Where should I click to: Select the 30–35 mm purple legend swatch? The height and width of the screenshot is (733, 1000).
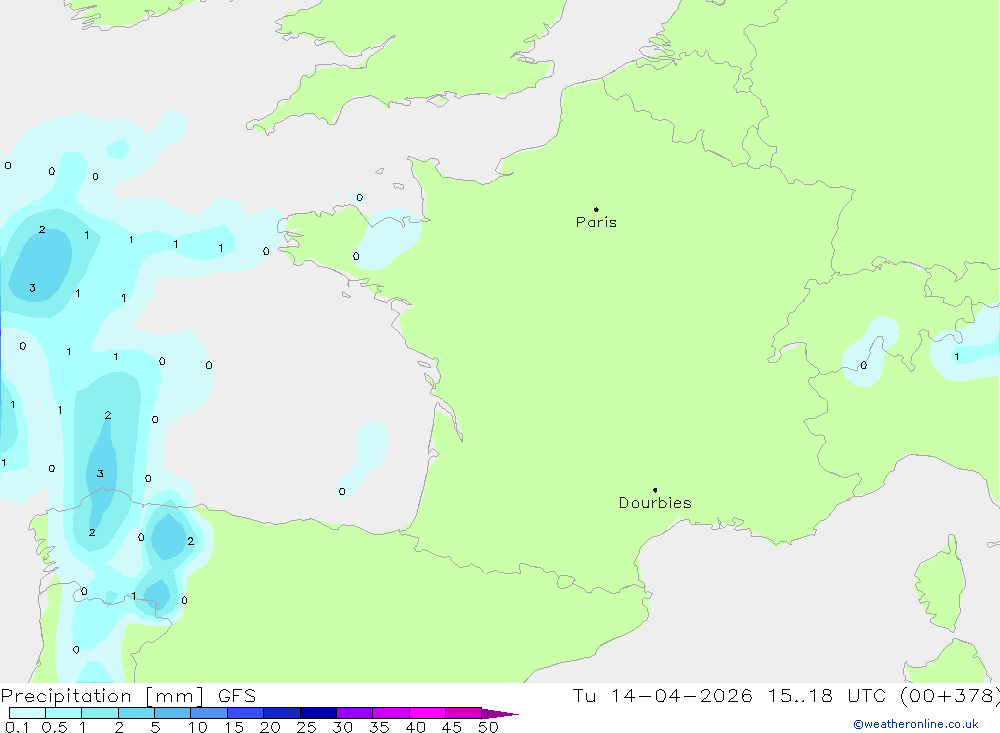pos(354,713)
